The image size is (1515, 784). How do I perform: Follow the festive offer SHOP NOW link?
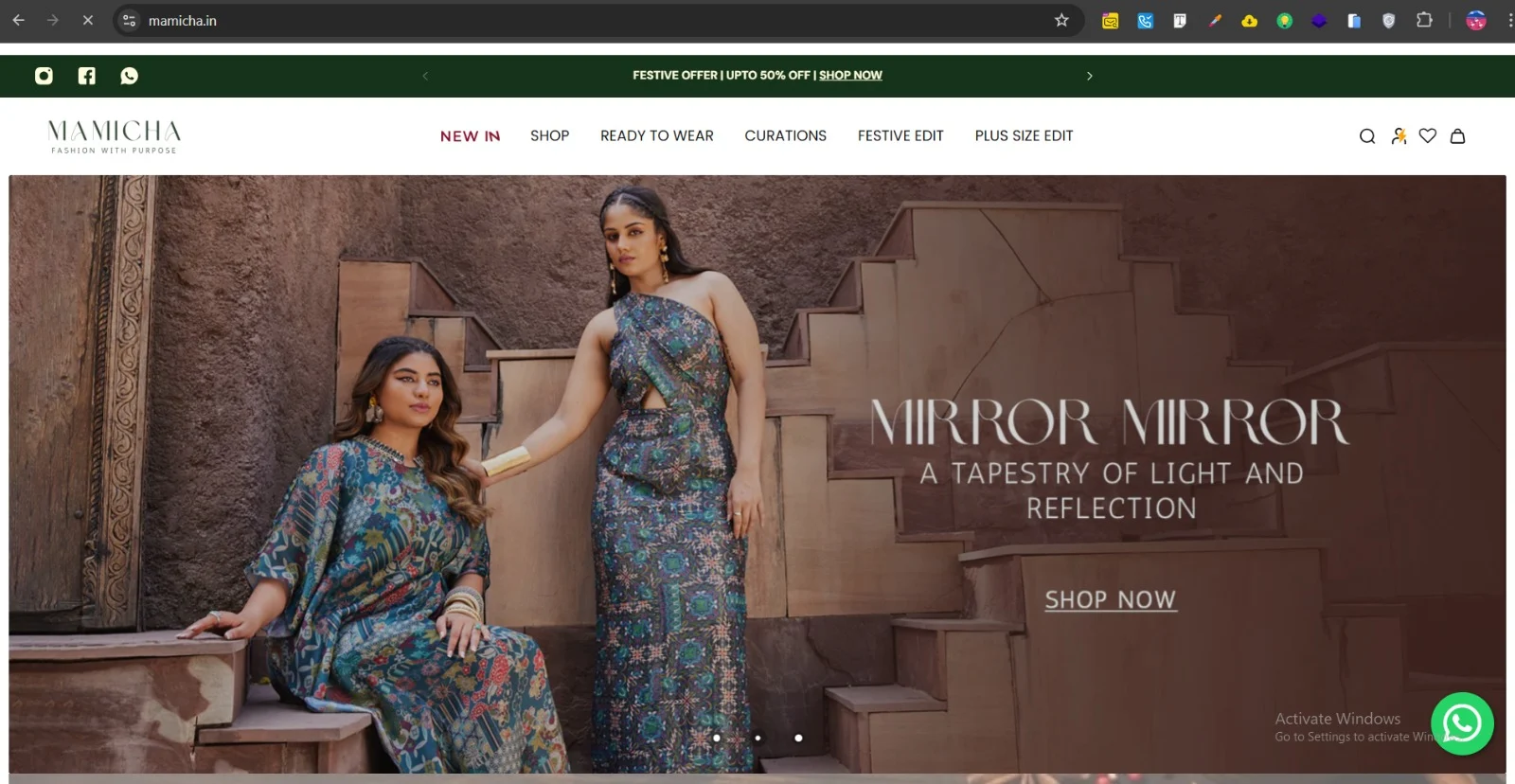(x=850, y=76)
